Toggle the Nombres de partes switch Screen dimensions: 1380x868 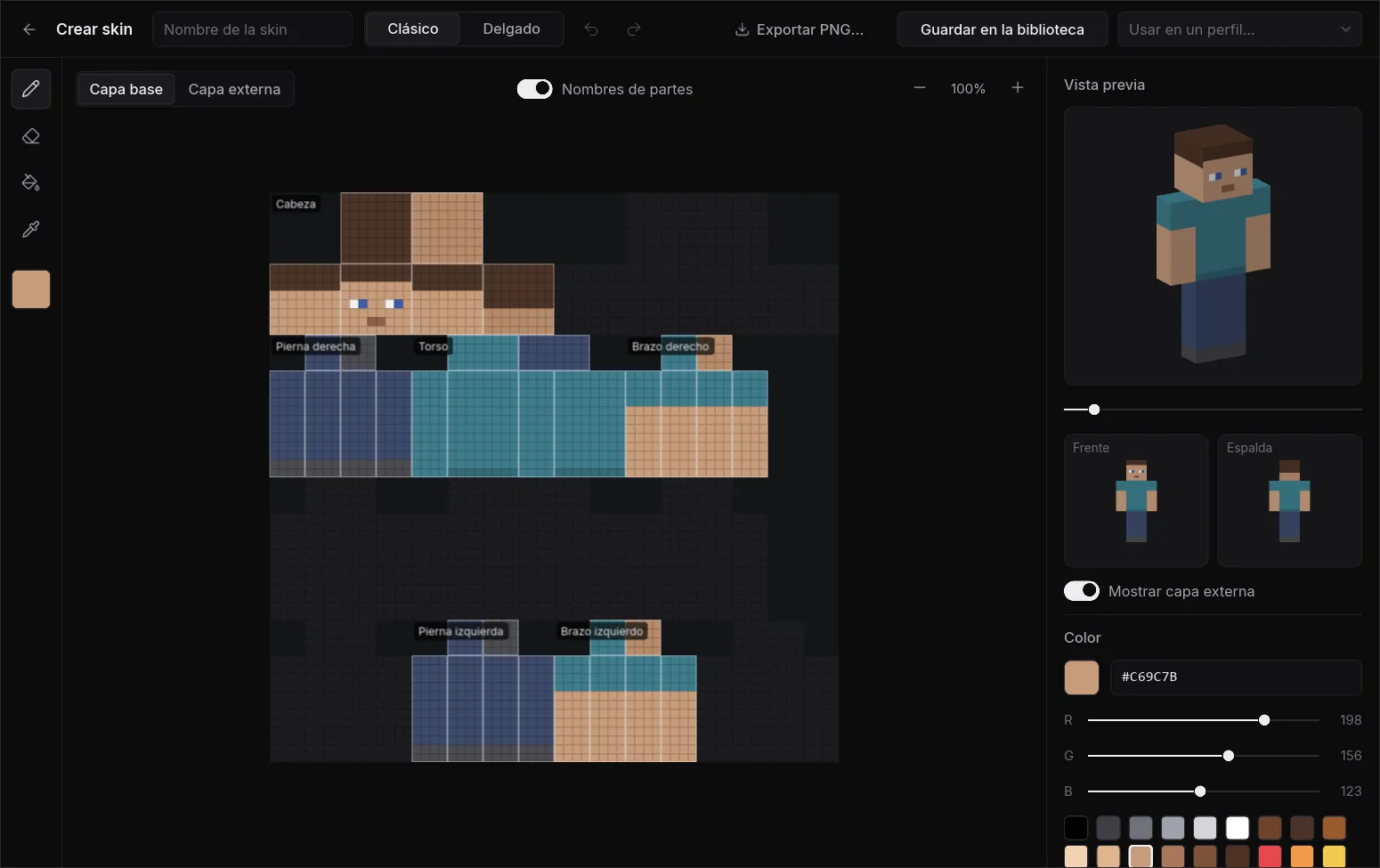coord(534,89)
